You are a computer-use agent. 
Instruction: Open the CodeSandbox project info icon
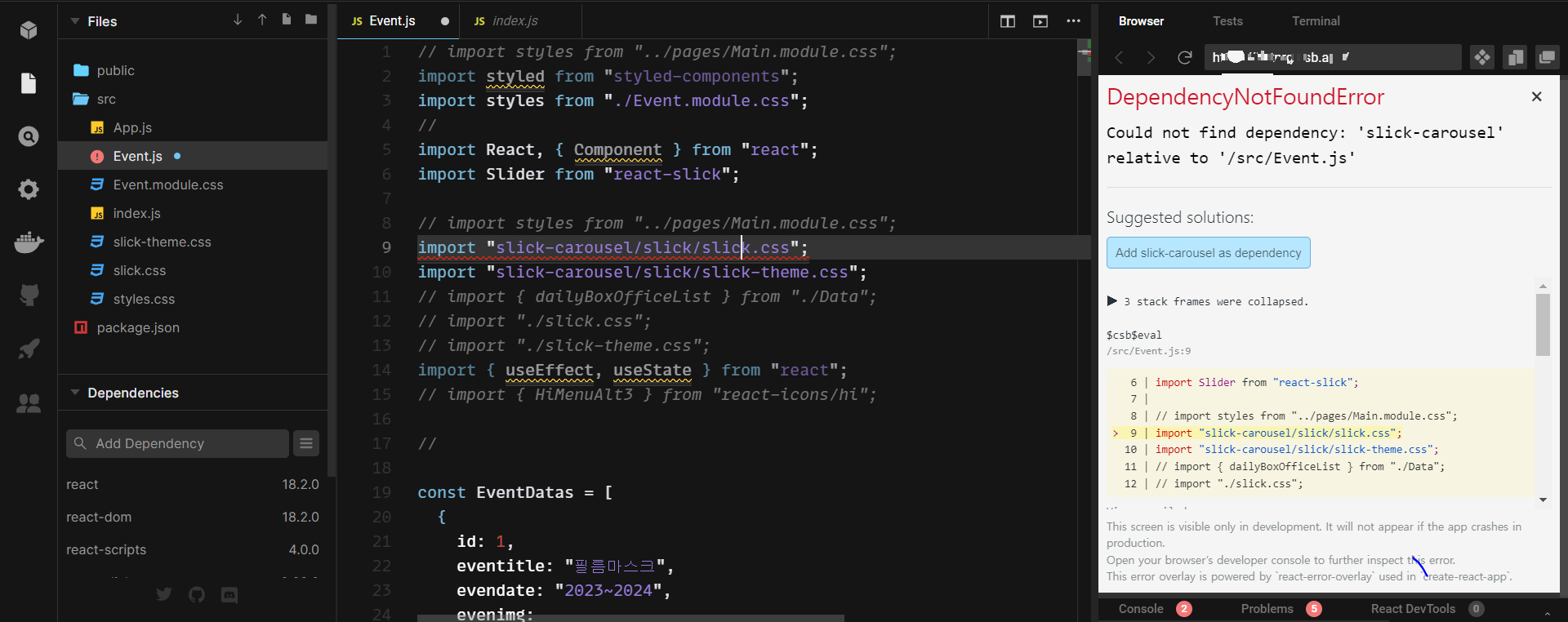[x=29, y=30]
